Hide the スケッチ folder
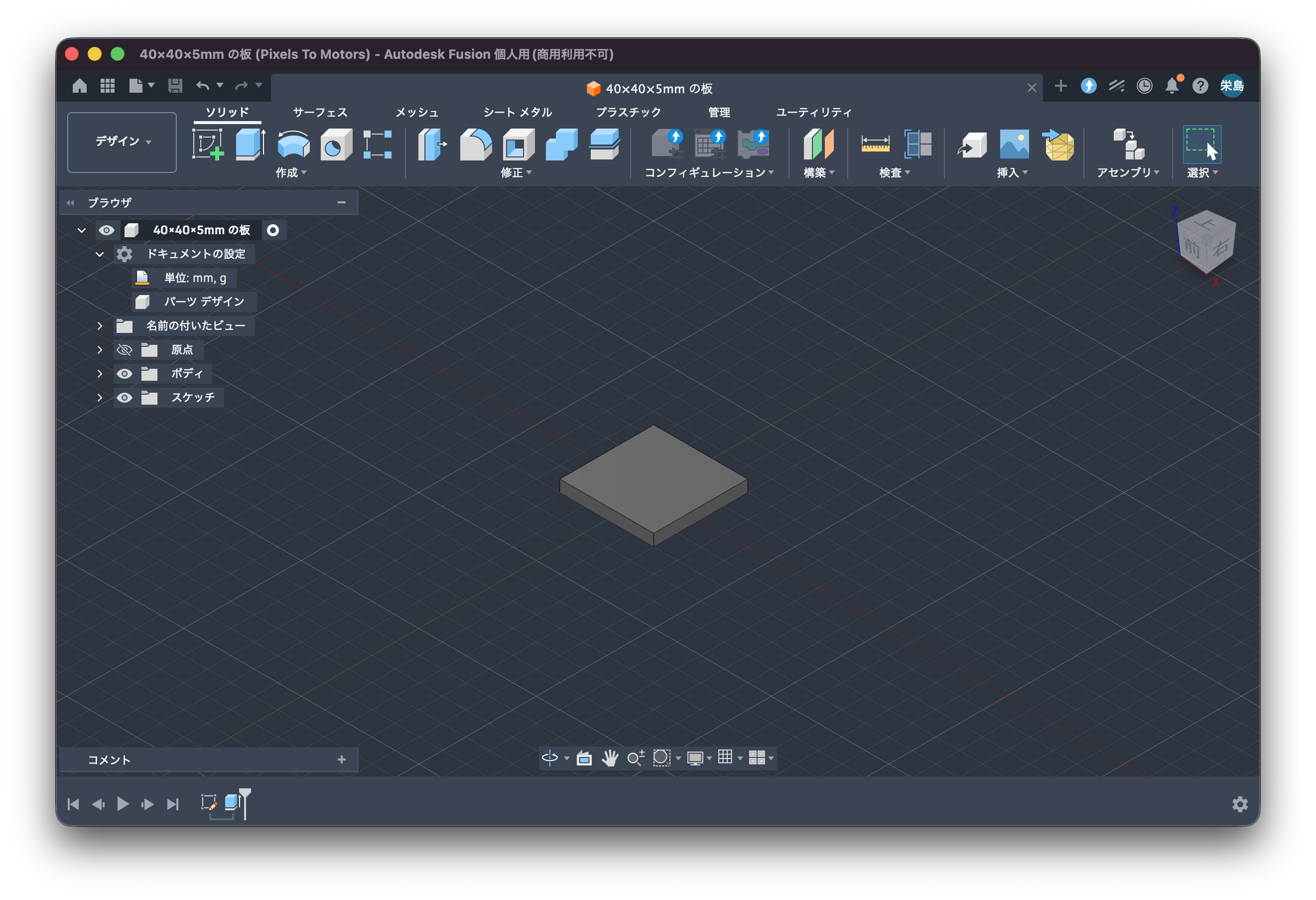Viewport: 1316px width, 900px height. click(125, 398)
